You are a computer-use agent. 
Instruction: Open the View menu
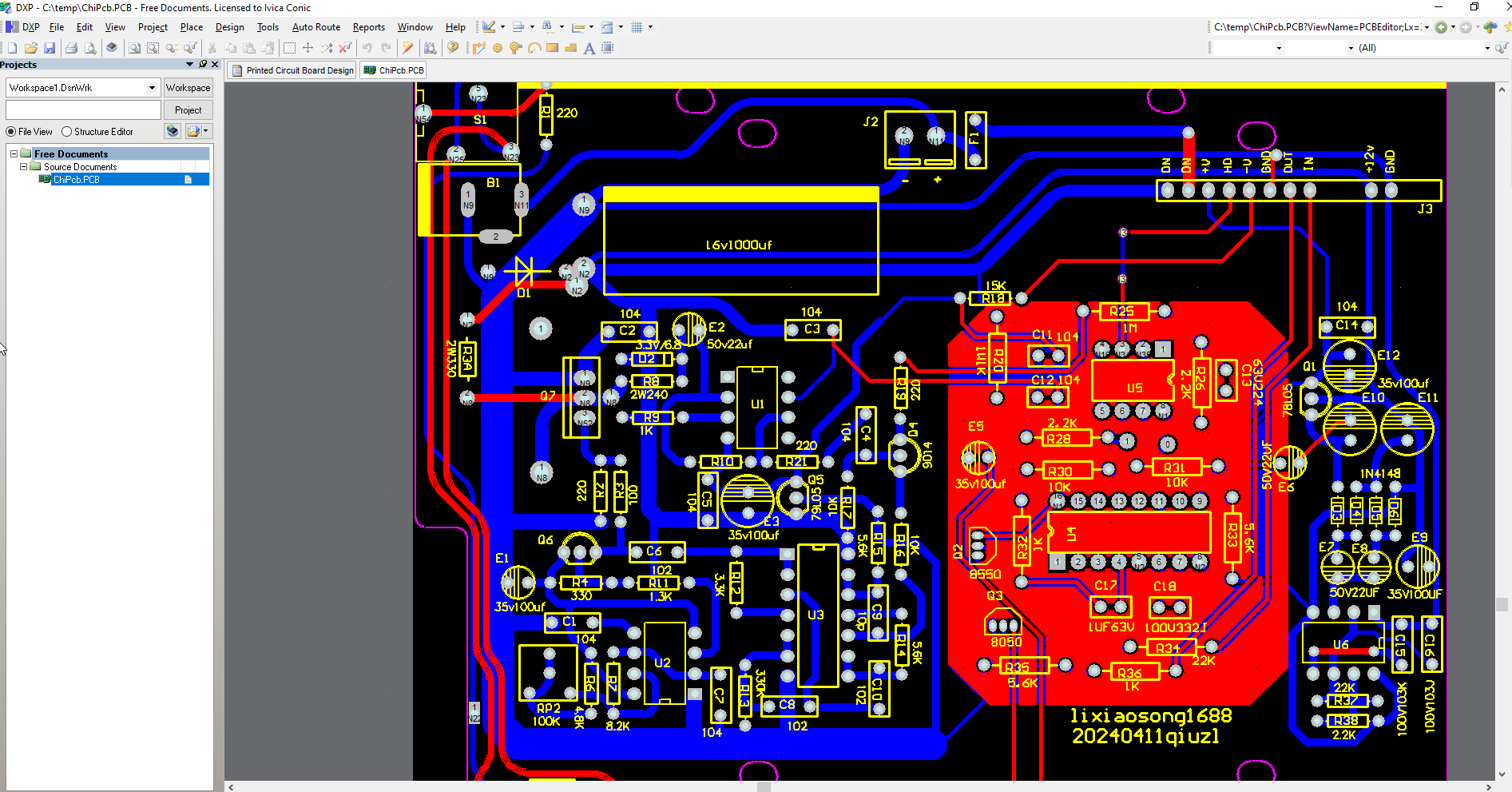pyautogui.click(x=115, y=27)
